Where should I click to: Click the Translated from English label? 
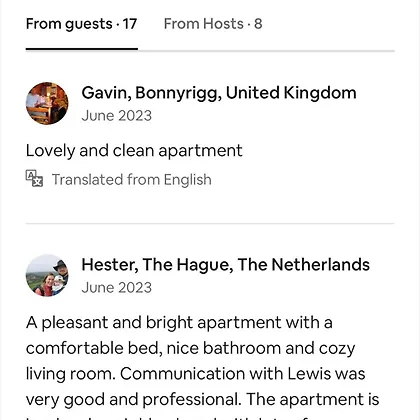click(x=132, y=180)
